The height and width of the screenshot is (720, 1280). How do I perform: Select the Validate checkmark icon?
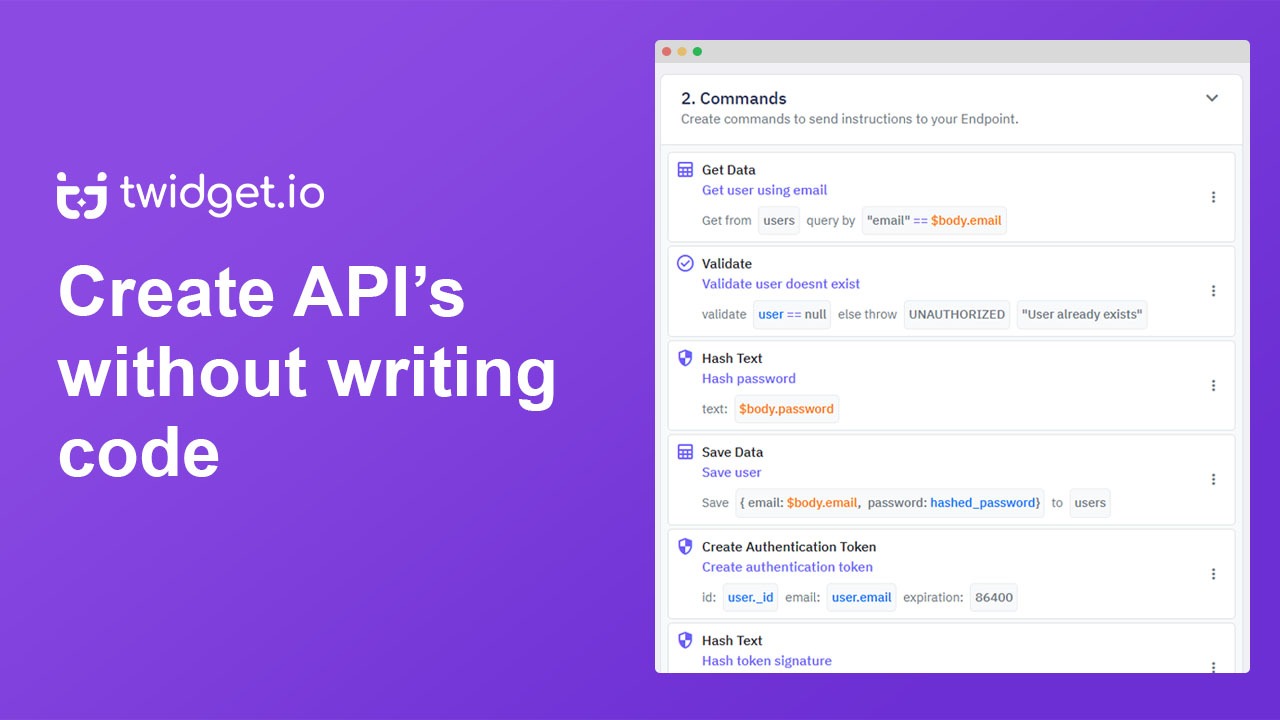coord(686,263)
